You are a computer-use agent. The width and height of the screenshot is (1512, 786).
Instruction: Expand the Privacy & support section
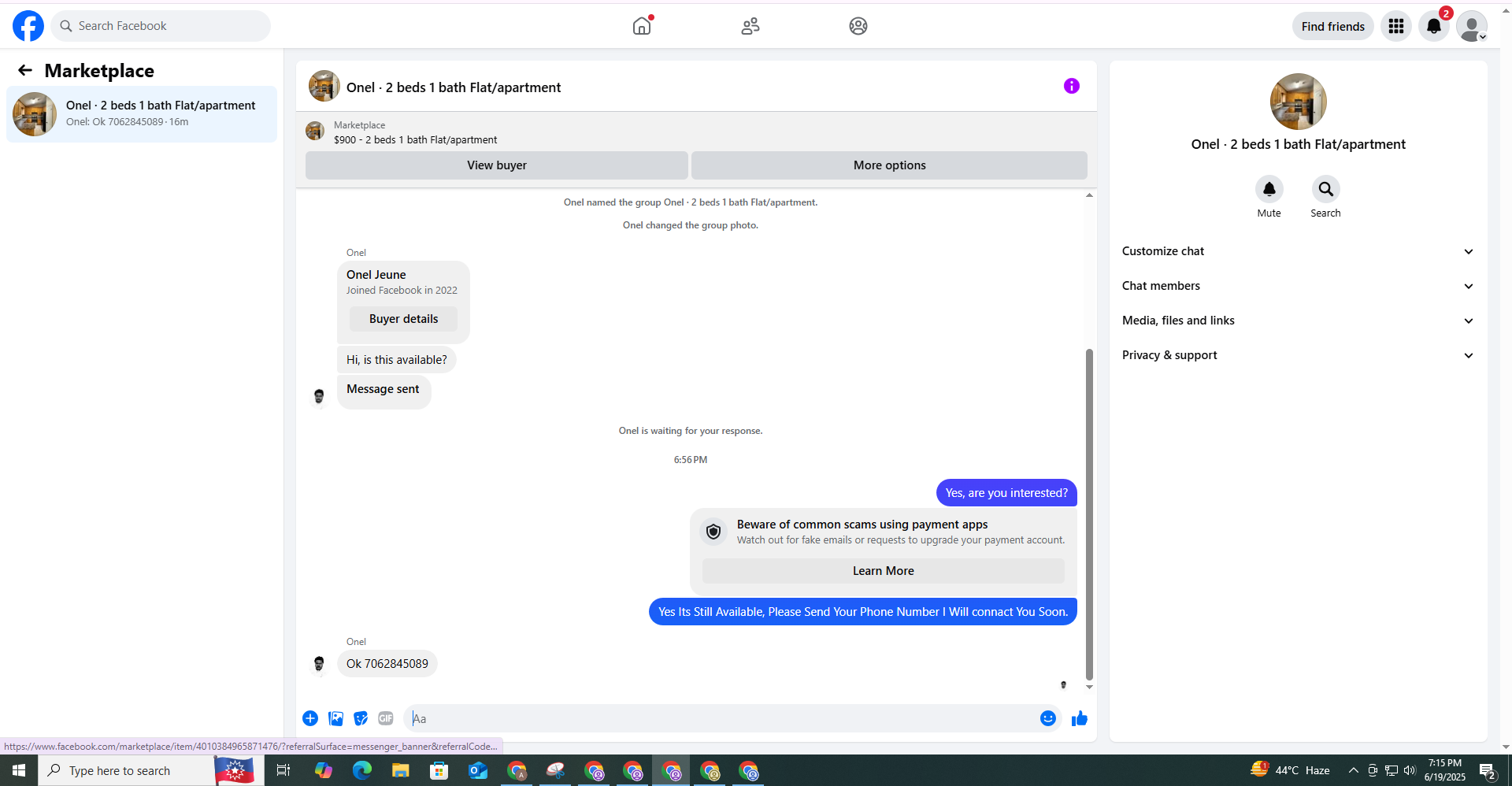click(x=1298, y=355)
